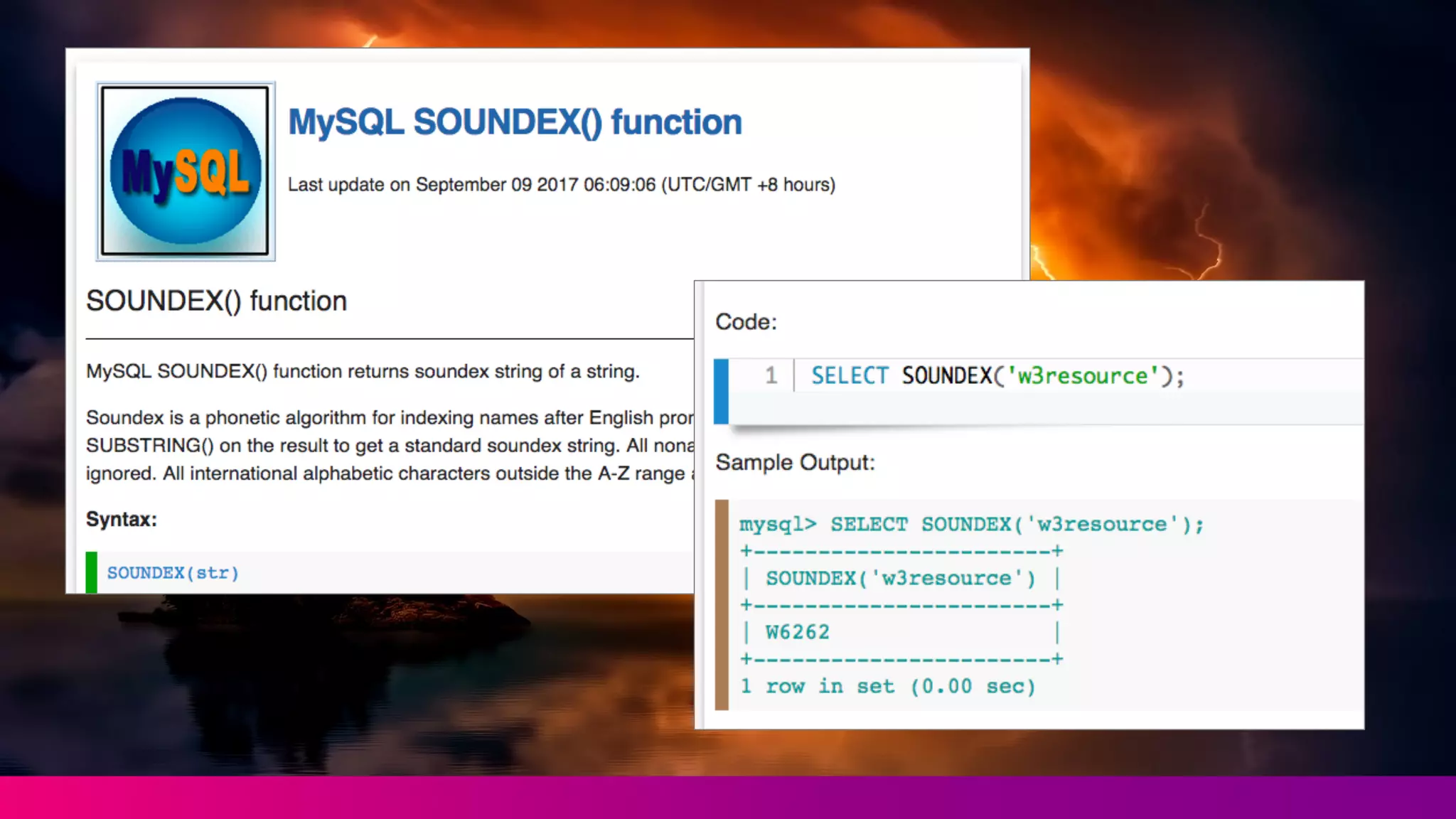Image resolution: width=1456 pixels, height=819 pixels.
Task: Click the W6262 result value
Action: click(x=797, y=632)
